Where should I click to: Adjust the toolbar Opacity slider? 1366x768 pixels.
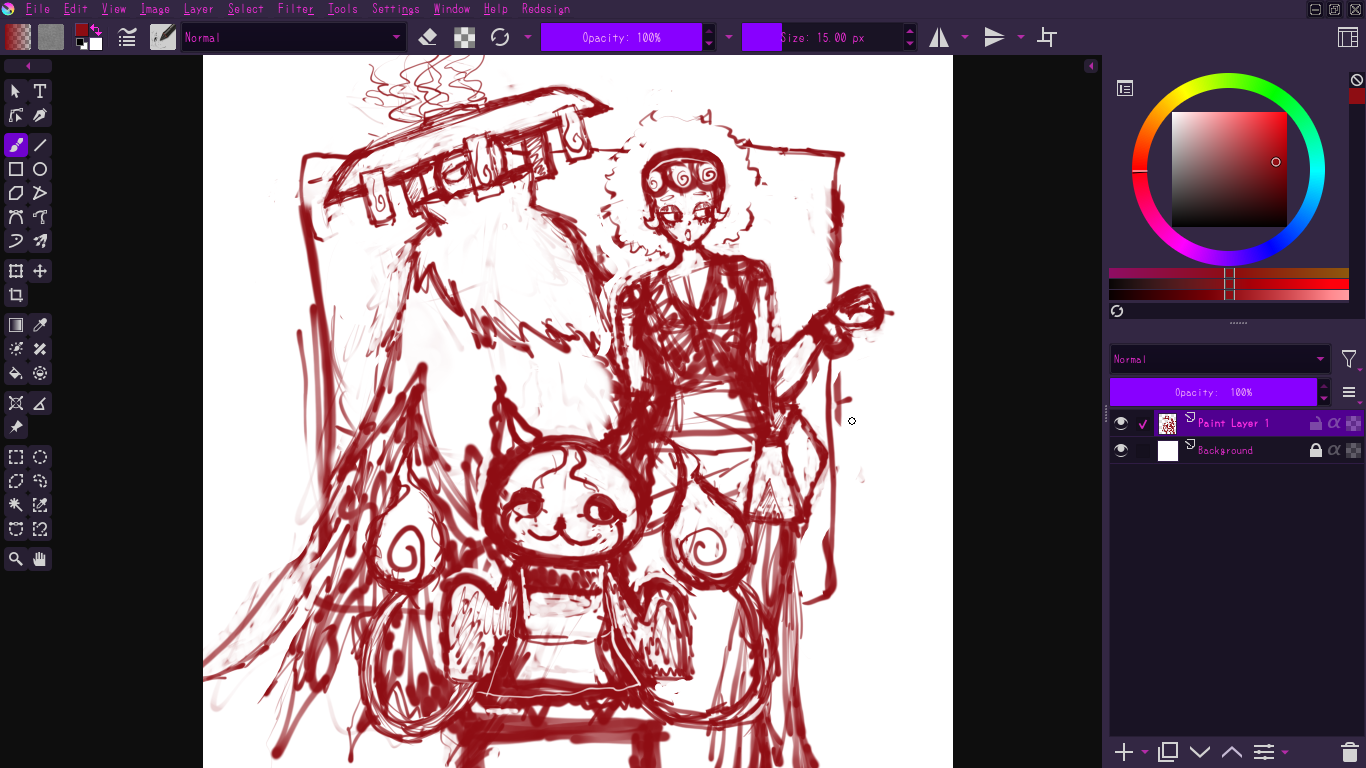click(621, 37)
